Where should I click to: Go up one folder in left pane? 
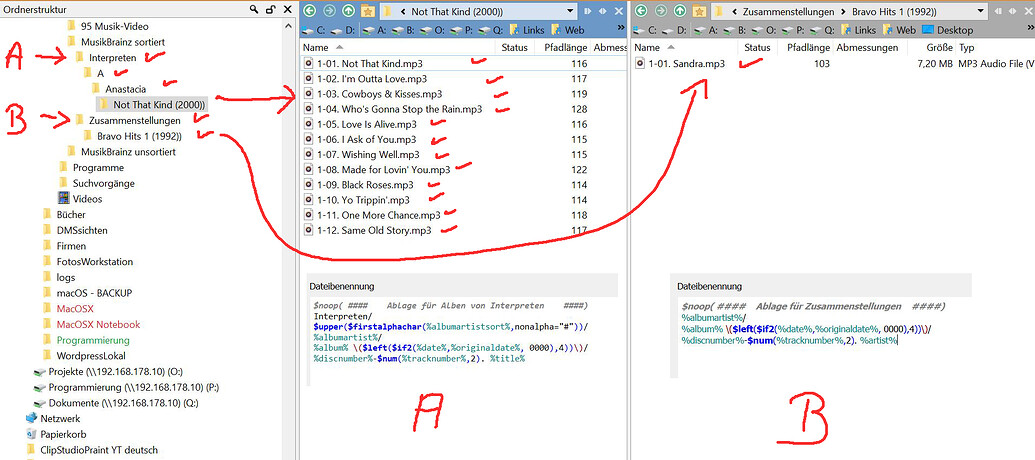349,11
